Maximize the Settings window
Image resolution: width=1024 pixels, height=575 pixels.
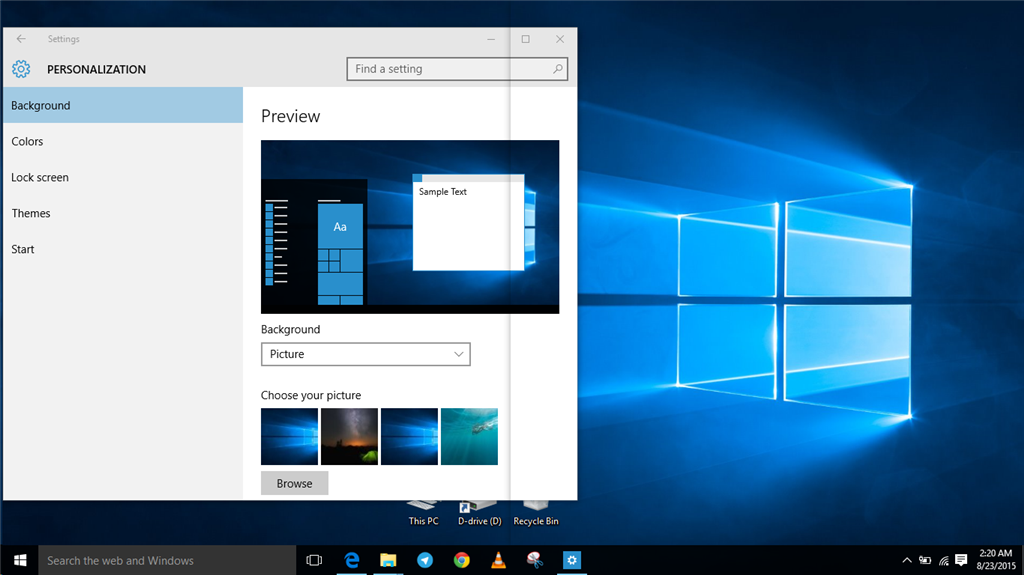tap(526, 39)
